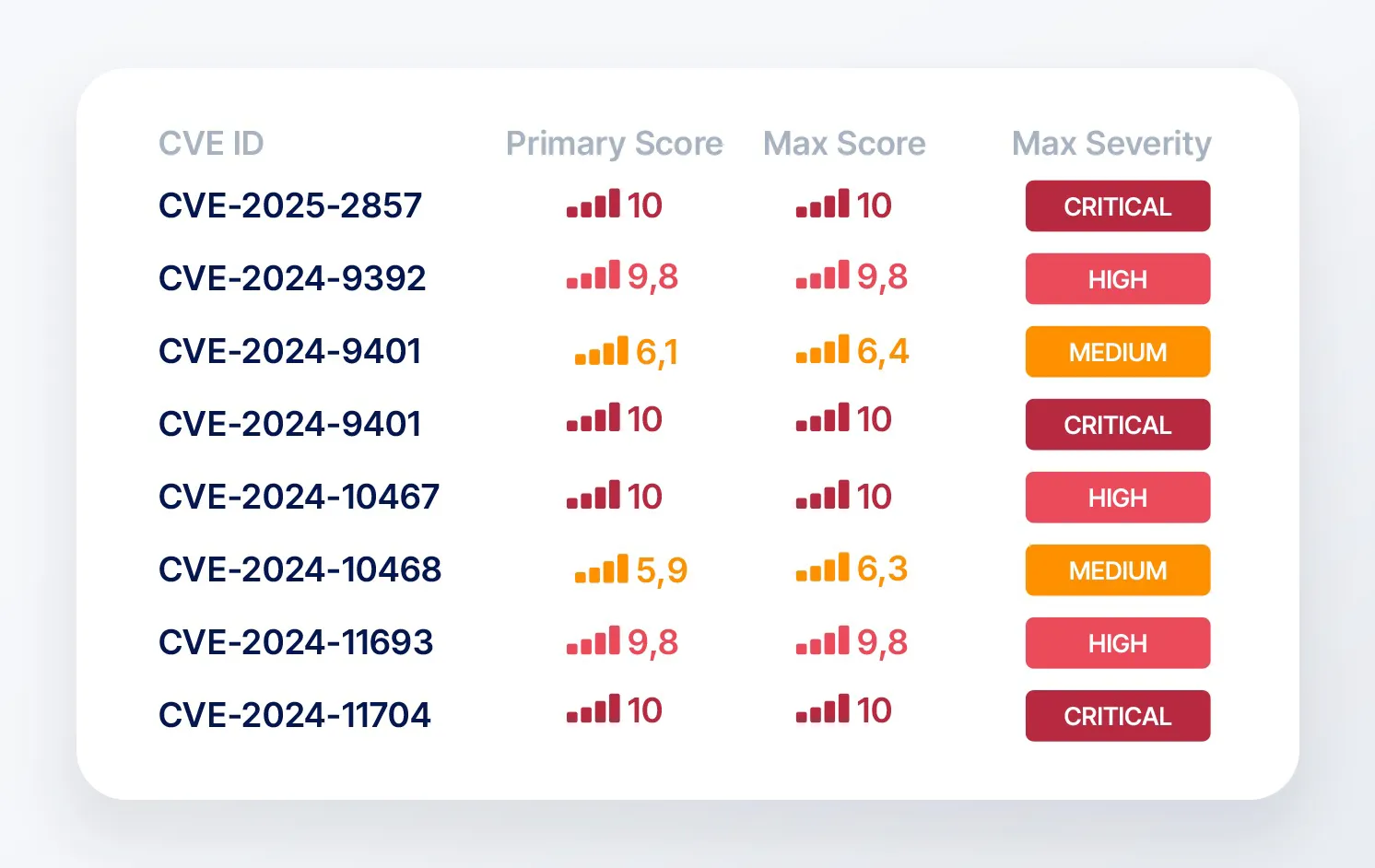Click the Max Severity column header
This screenshot has height=868, width=1375.
click(x=1111, y=144)
